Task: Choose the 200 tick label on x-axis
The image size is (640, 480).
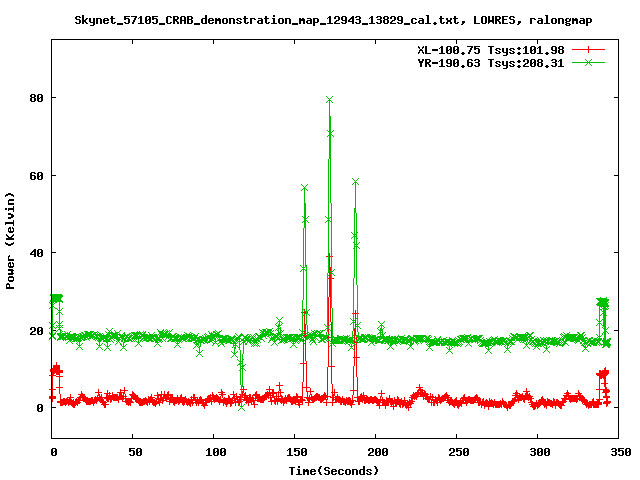Action: click(376, 452)
